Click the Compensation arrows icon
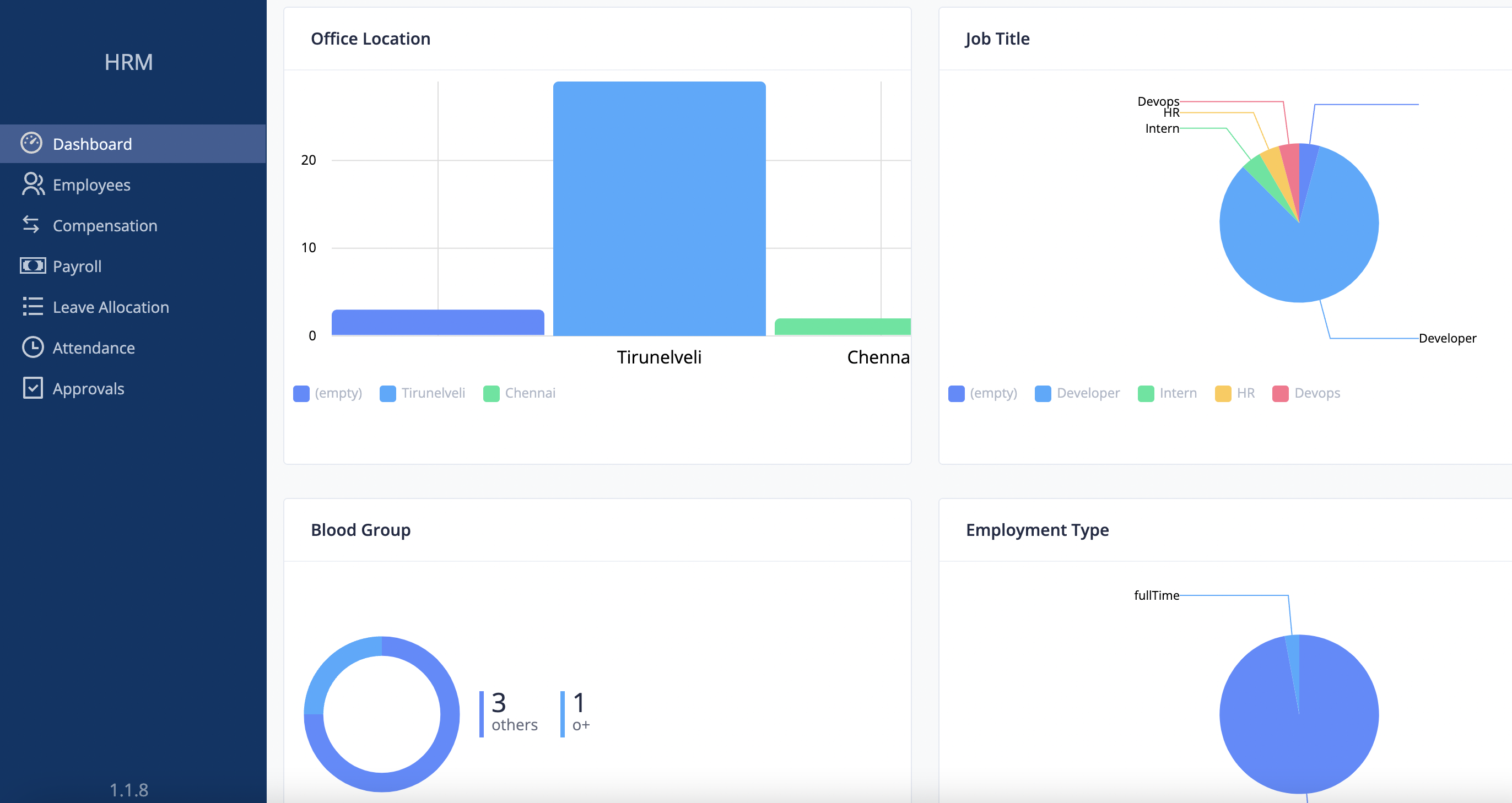 click(31, 225)
